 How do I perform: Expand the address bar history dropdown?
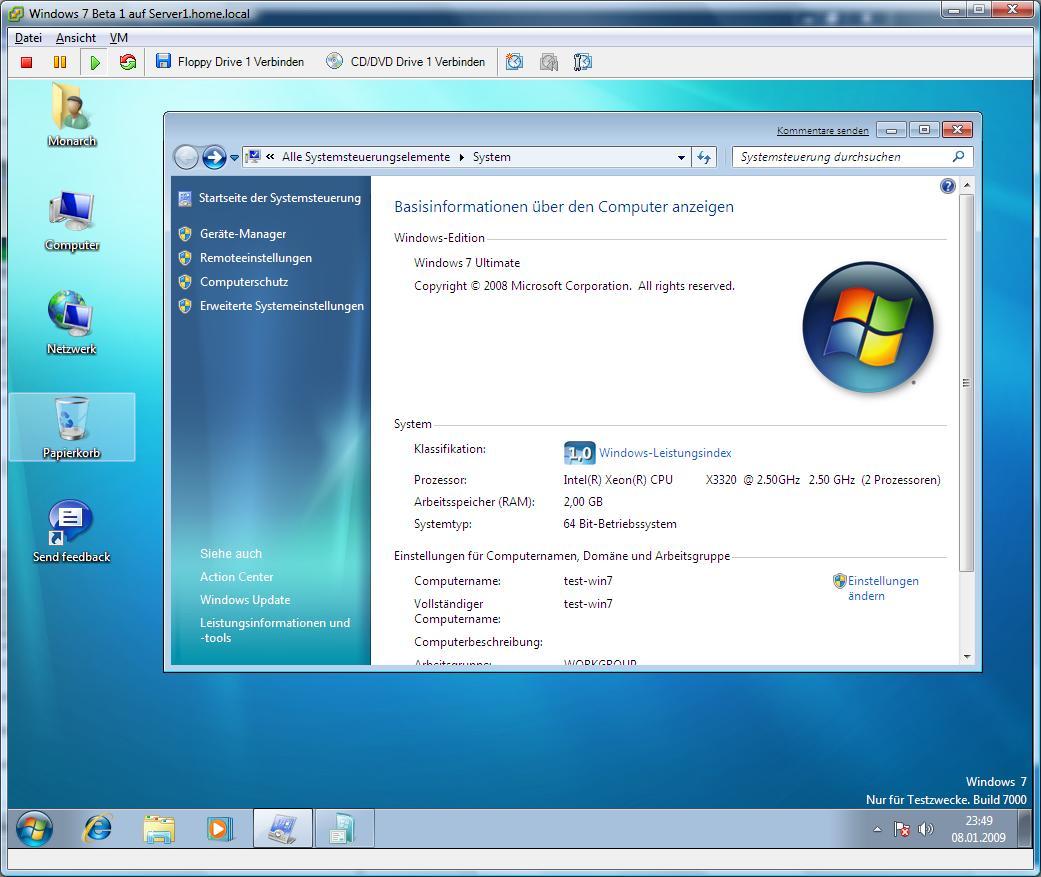681,158
